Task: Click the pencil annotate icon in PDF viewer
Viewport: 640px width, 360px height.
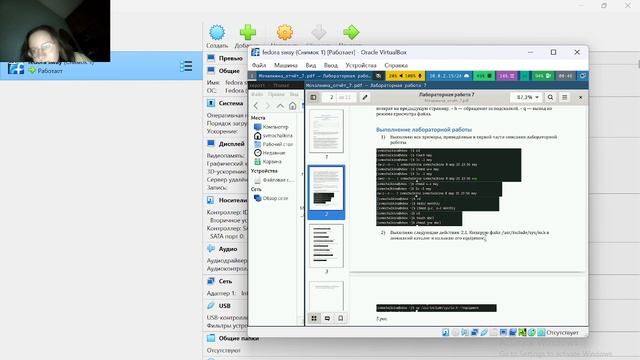Action: pyautogui.click(x=365, y=97)
